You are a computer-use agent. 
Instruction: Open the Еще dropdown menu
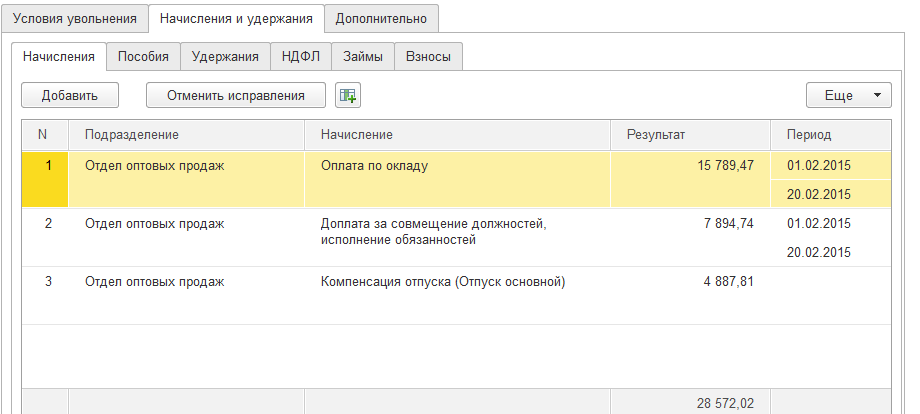tap(848, 96)
